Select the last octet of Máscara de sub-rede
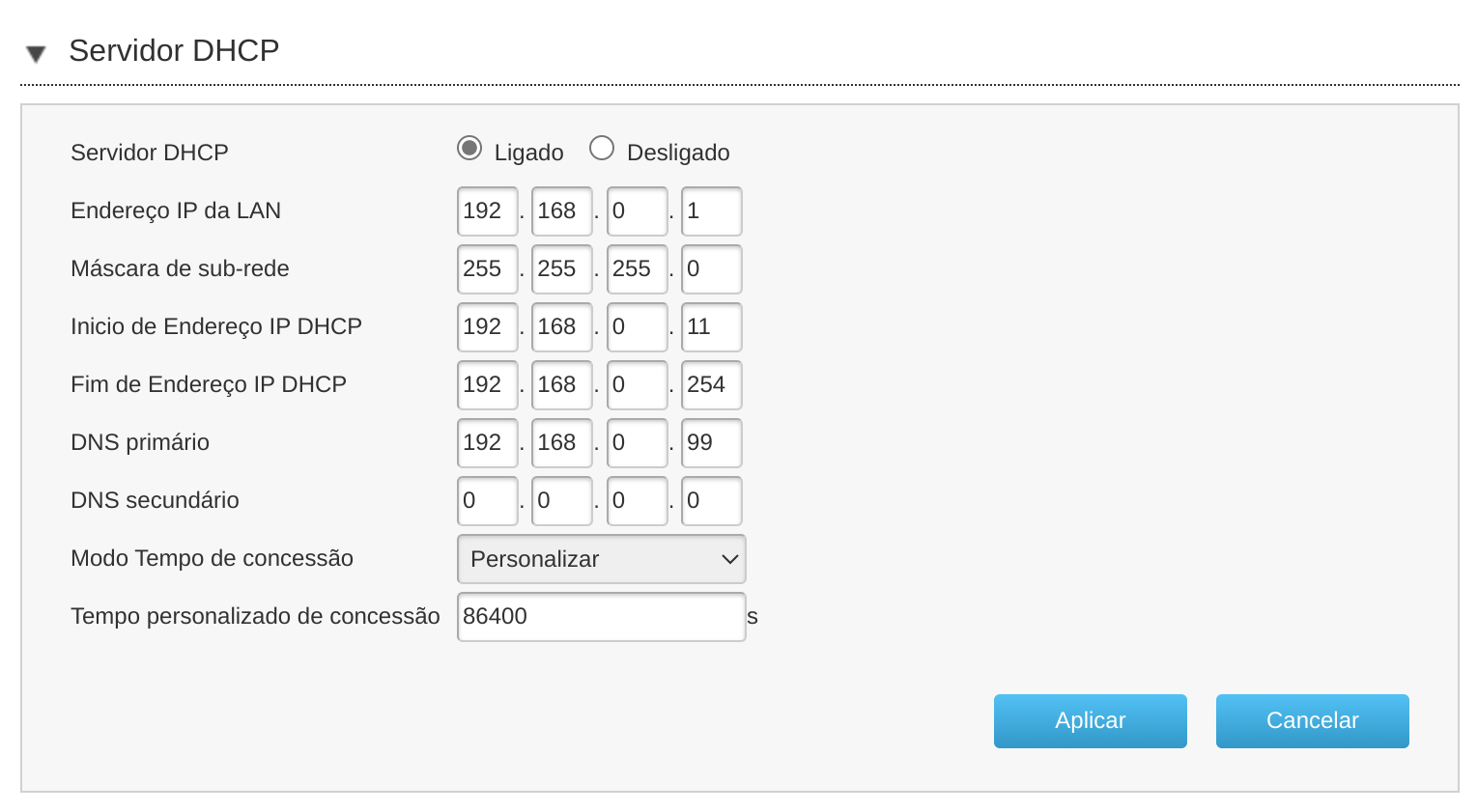Screen dimensions: 1477x812 click(711, 268)
